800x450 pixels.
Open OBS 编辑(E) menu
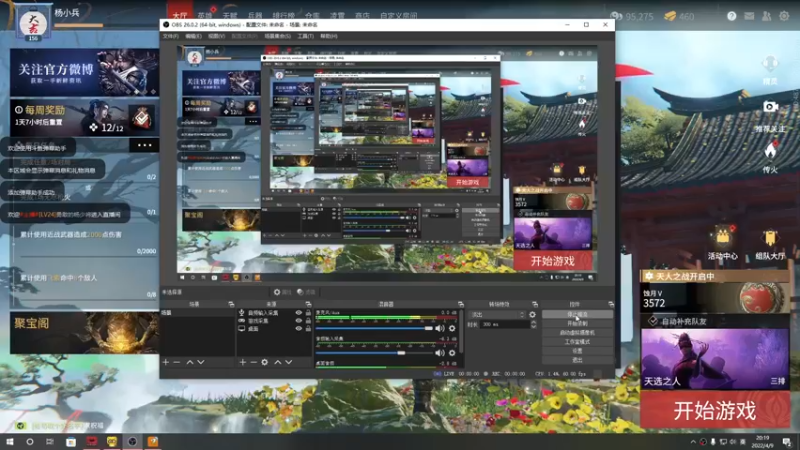(193, 36)
